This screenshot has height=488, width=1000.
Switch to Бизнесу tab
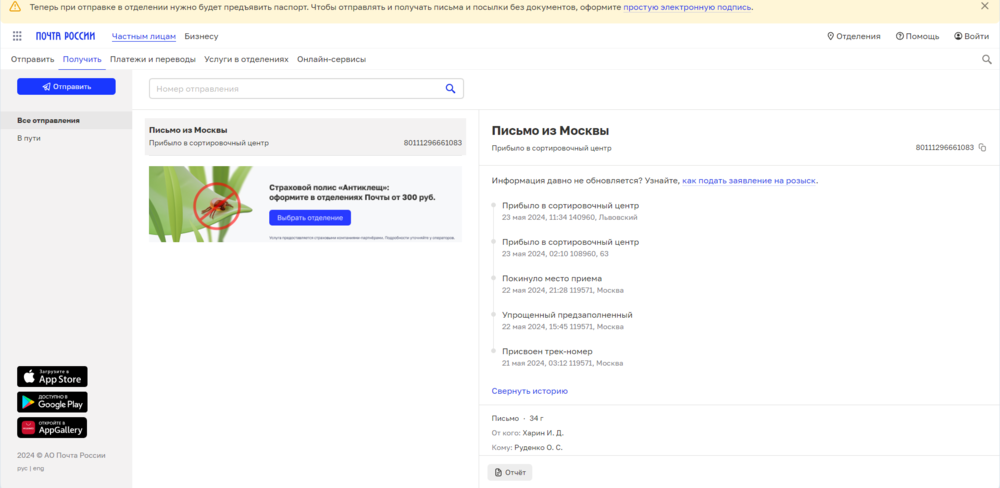point(201,36)
